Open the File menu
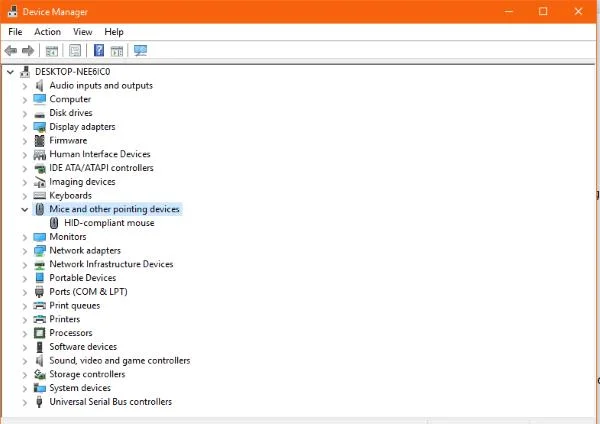This screenshot has height=424, width=600. (15, 32)
